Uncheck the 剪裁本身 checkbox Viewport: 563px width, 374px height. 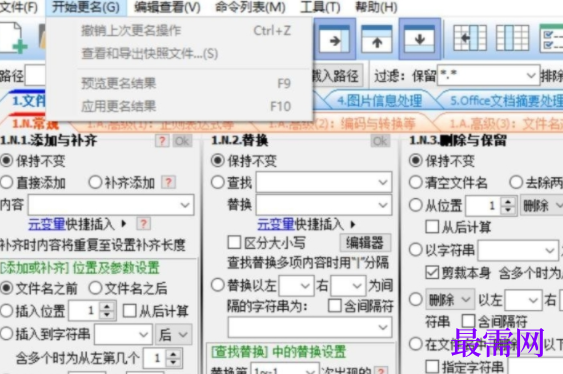[x=432, y=273]
